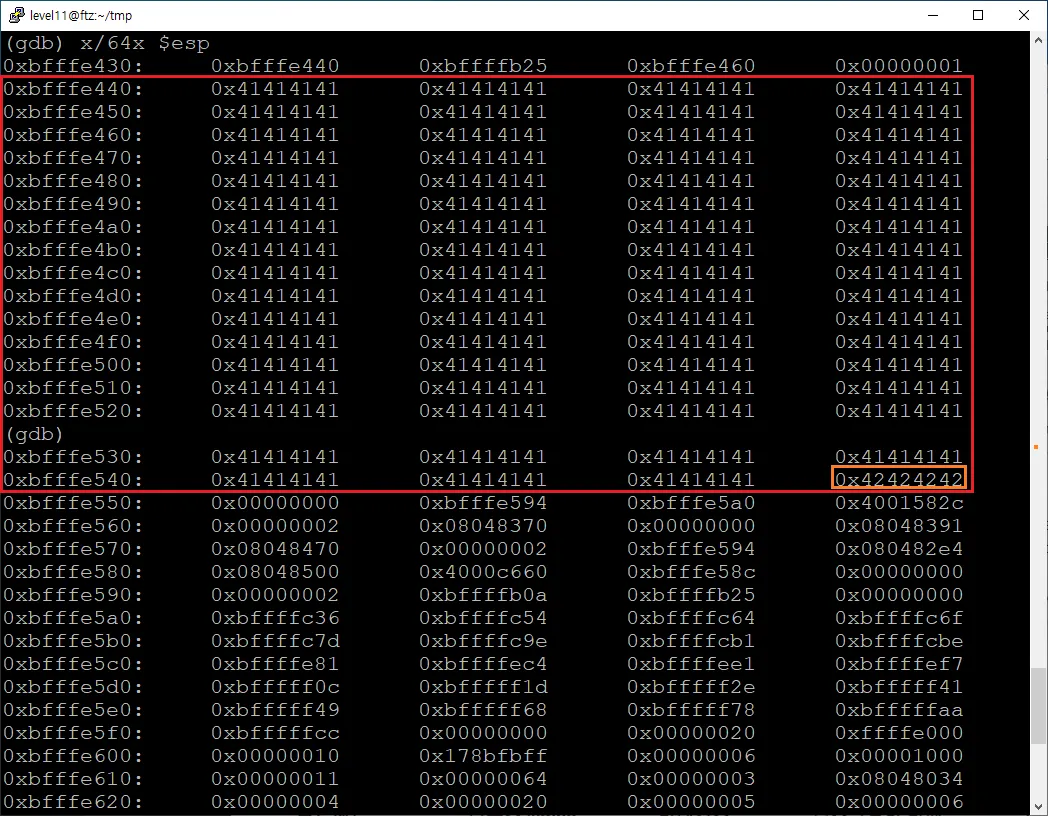
Task: Click the value 0x08048370
Action: click(483, 526)
